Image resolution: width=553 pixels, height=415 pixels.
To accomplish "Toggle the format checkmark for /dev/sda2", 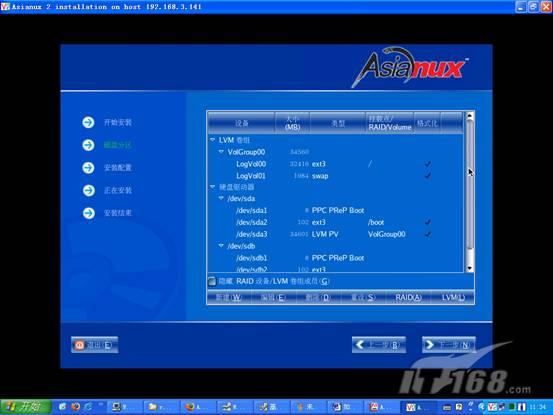I will (427, 222).
